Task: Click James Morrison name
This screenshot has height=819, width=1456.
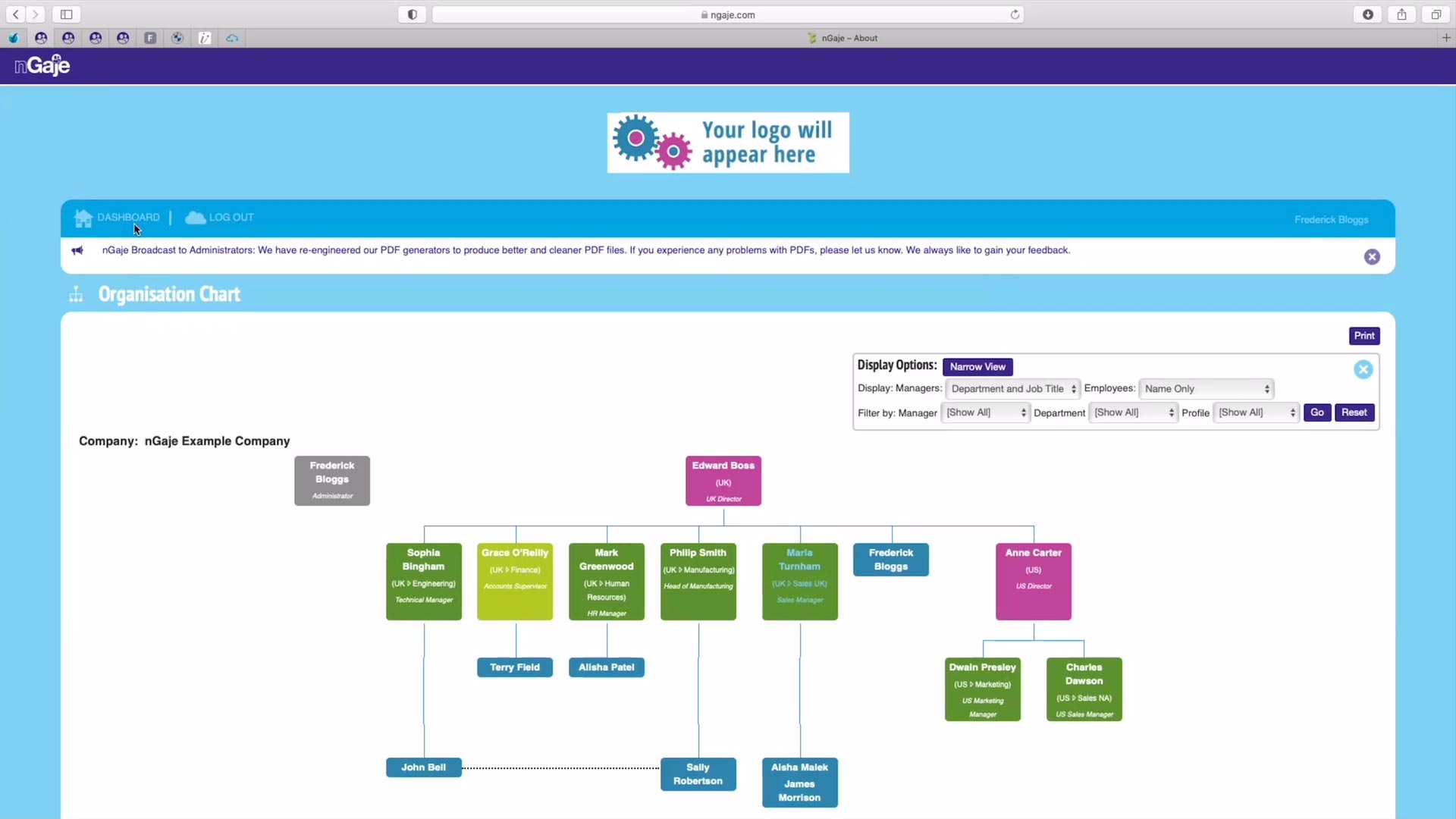Action: [799, 791]
